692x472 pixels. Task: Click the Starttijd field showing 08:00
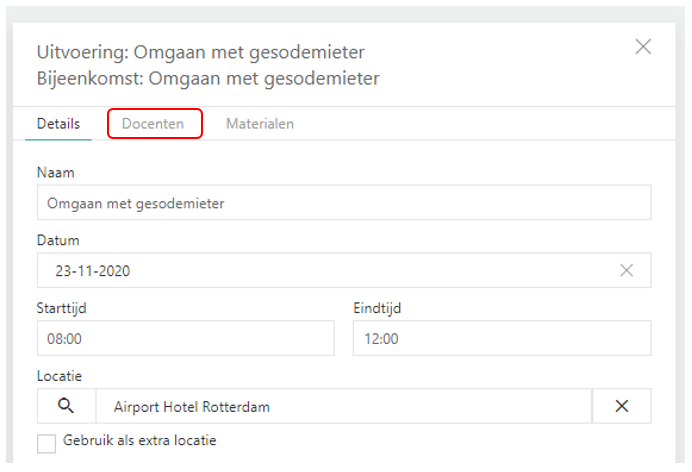tap(188, 338)
